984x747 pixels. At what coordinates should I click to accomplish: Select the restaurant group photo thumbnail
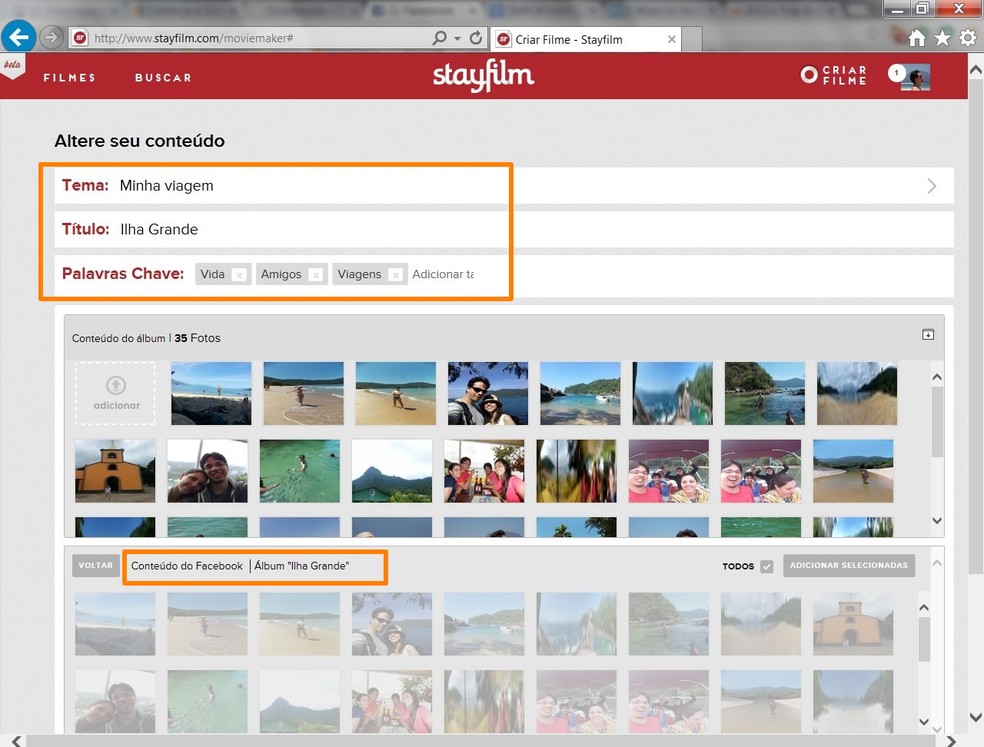(x=484, y=471)
